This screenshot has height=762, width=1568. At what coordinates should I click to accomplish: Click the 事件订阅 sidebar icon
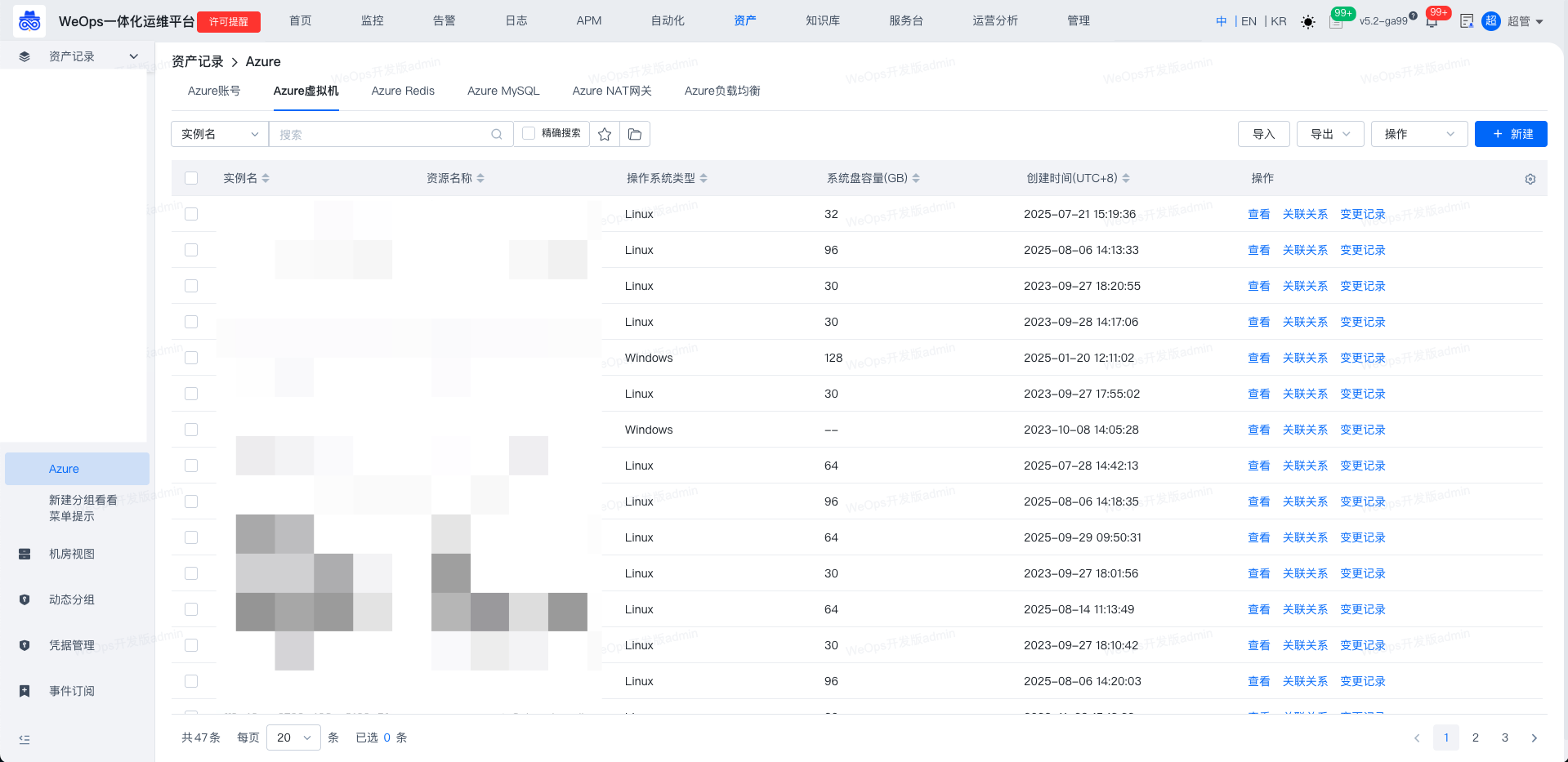25,691
